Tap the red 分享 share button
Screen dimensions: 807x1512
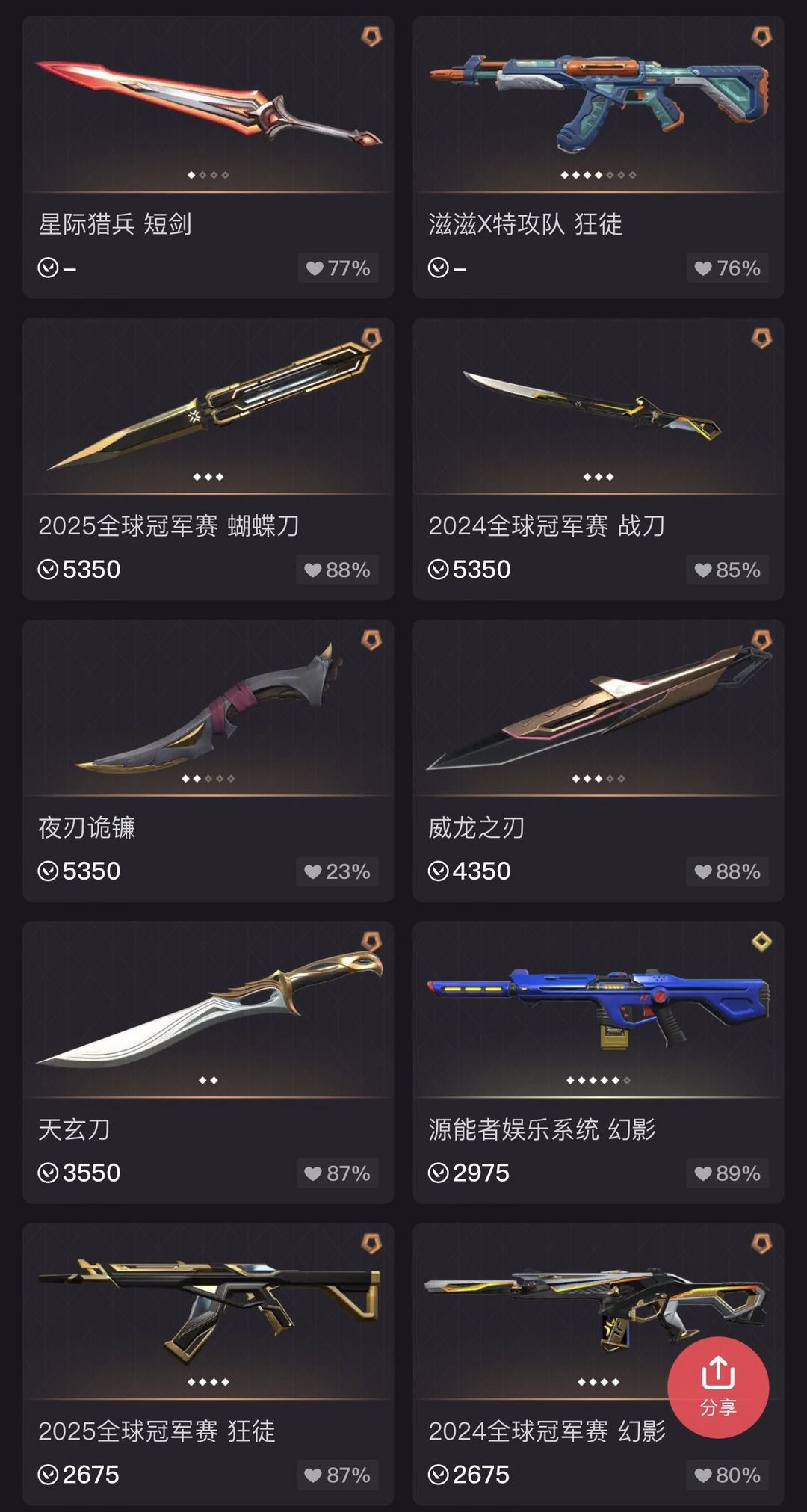tap(718, 1386)
